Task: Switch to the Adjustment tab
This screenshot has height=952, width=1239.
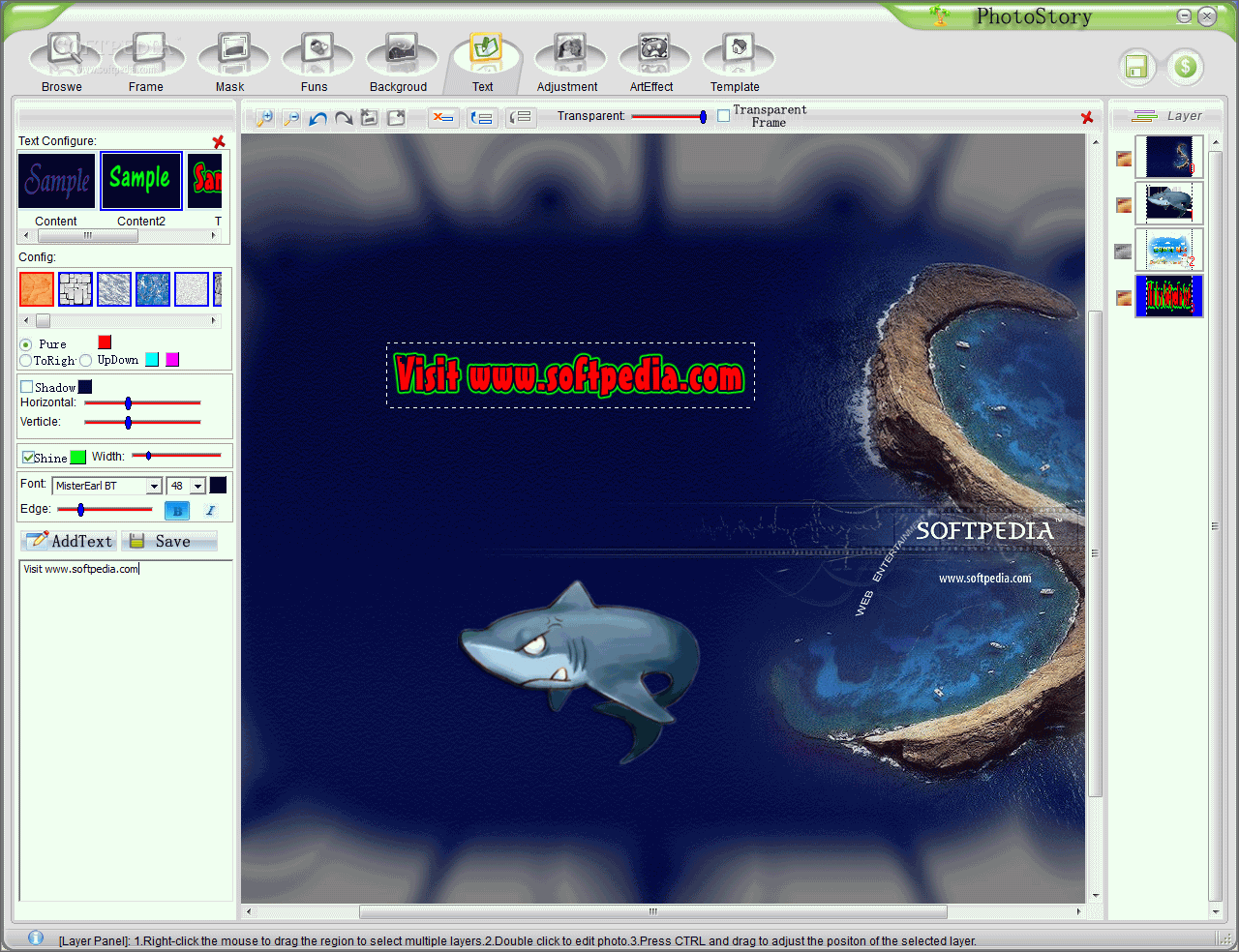Action: (568, 62)
